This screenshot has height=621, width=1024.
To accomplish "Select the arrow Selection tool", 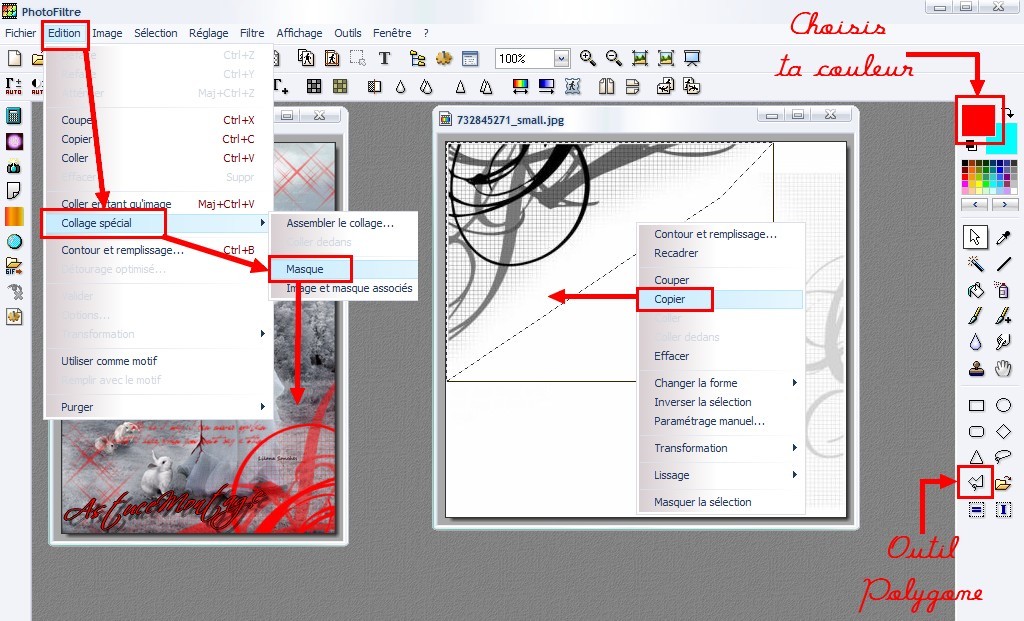I will tap(975, 237).
